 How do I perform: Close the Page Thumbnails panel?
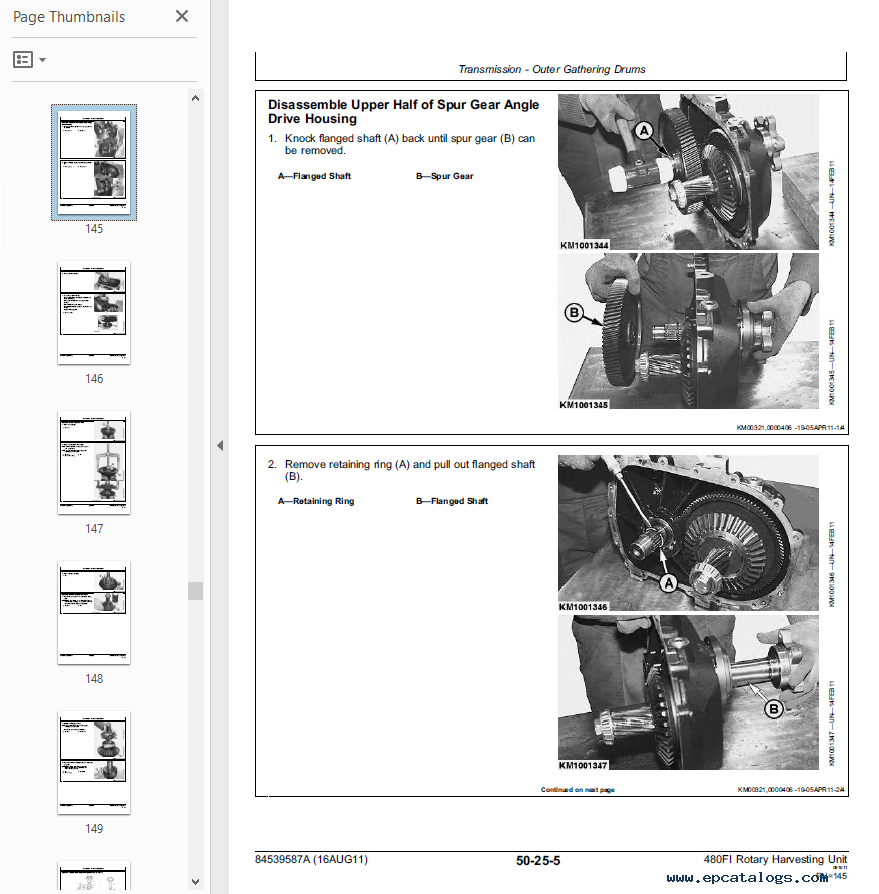[x=182, y=17]
